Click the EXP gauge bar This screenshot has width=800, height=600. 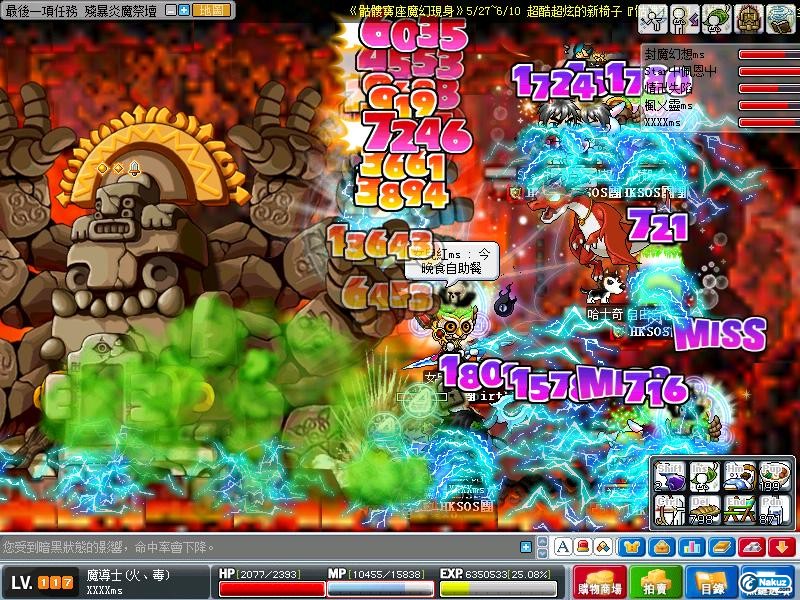[x=497, y=588]
